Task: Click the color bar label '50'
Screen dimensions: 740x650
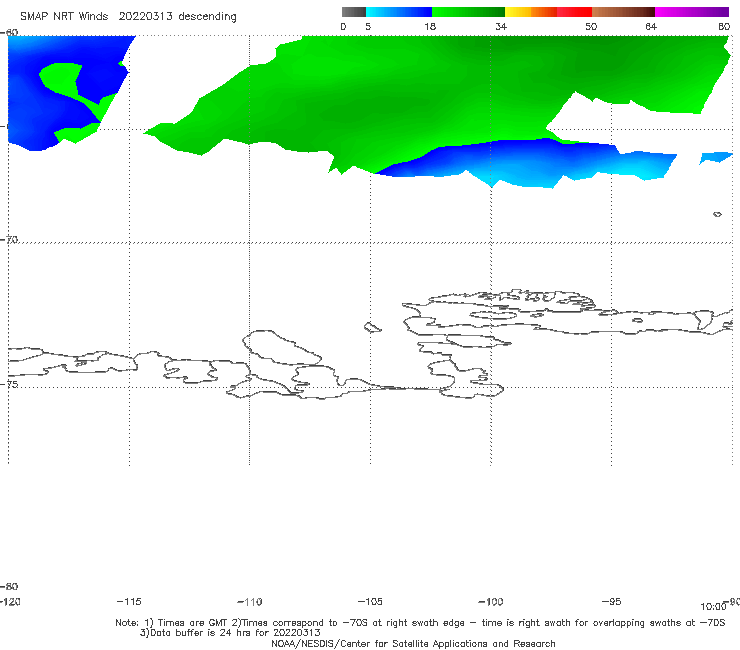Action: pos(591,26)
